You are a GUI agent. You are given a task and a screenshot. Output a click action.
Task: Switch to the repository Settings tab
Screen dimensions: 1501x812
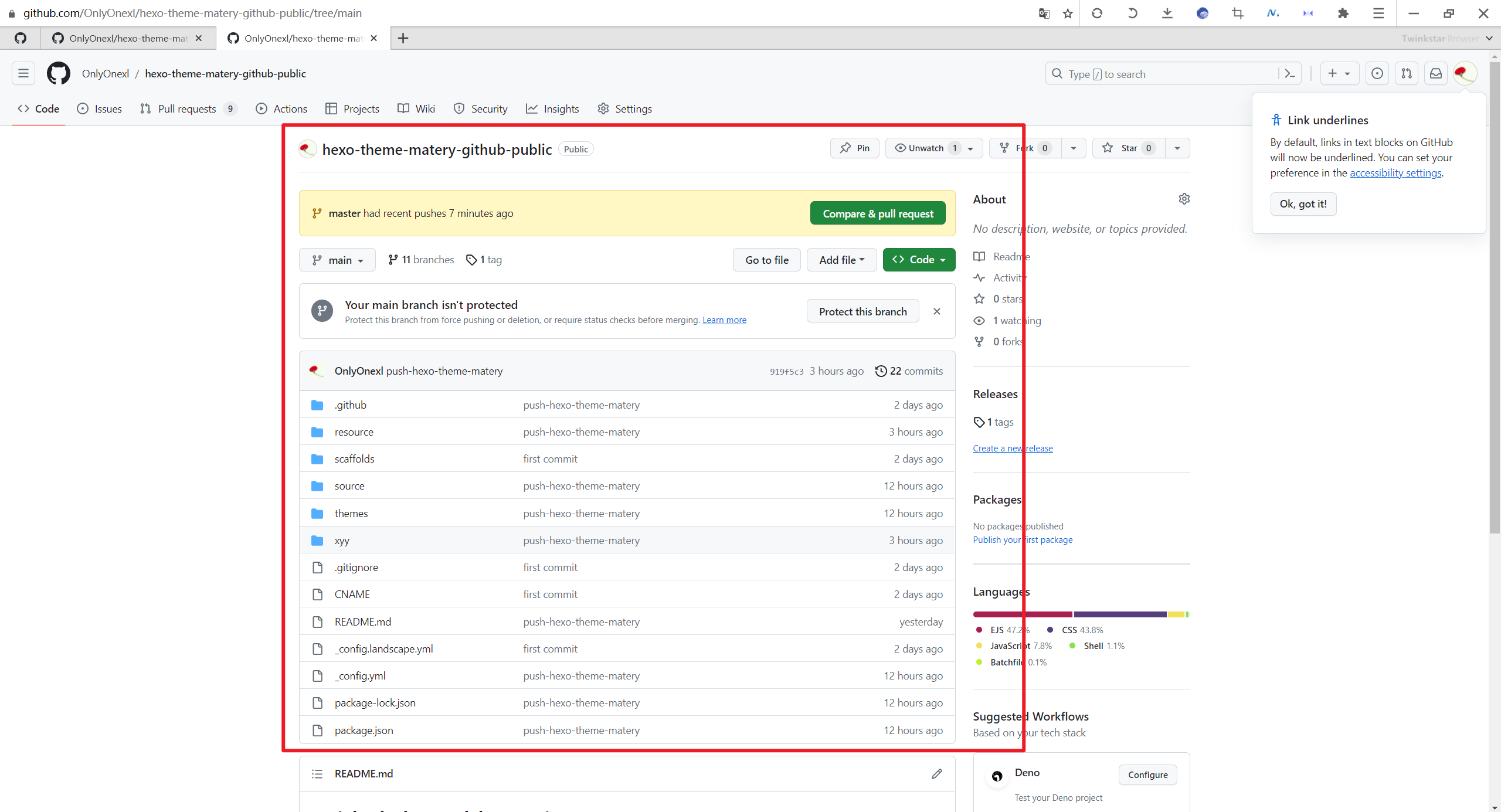(x=624, y=109)
